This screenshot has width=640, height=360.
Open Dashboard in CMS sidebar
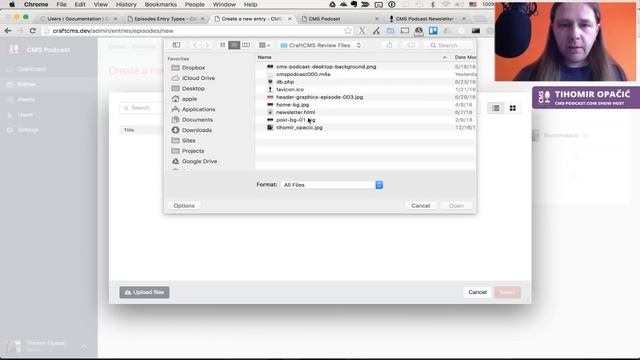[32, 69]
